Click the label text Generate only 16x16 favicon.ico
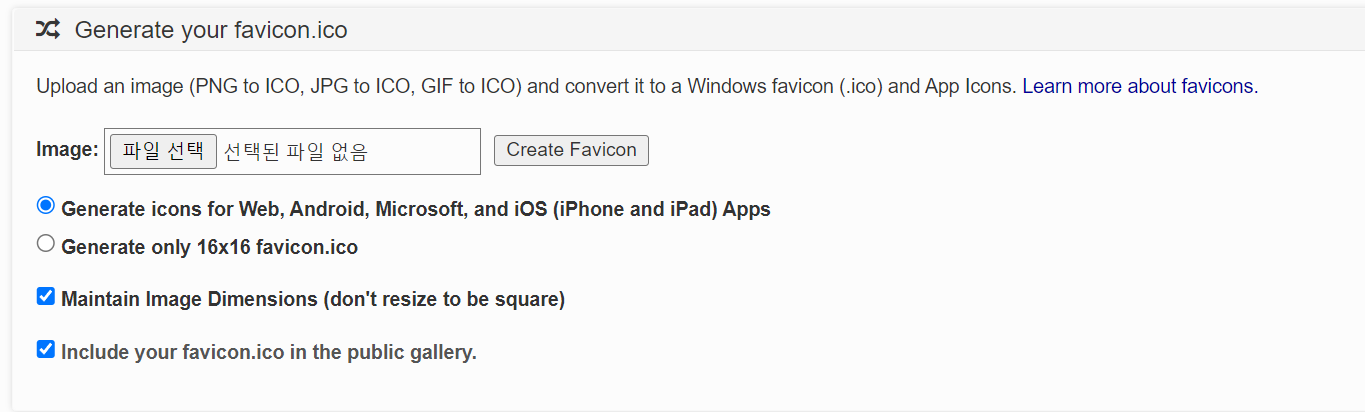Viewport: 1365px width, 412px height. point(210,247)
